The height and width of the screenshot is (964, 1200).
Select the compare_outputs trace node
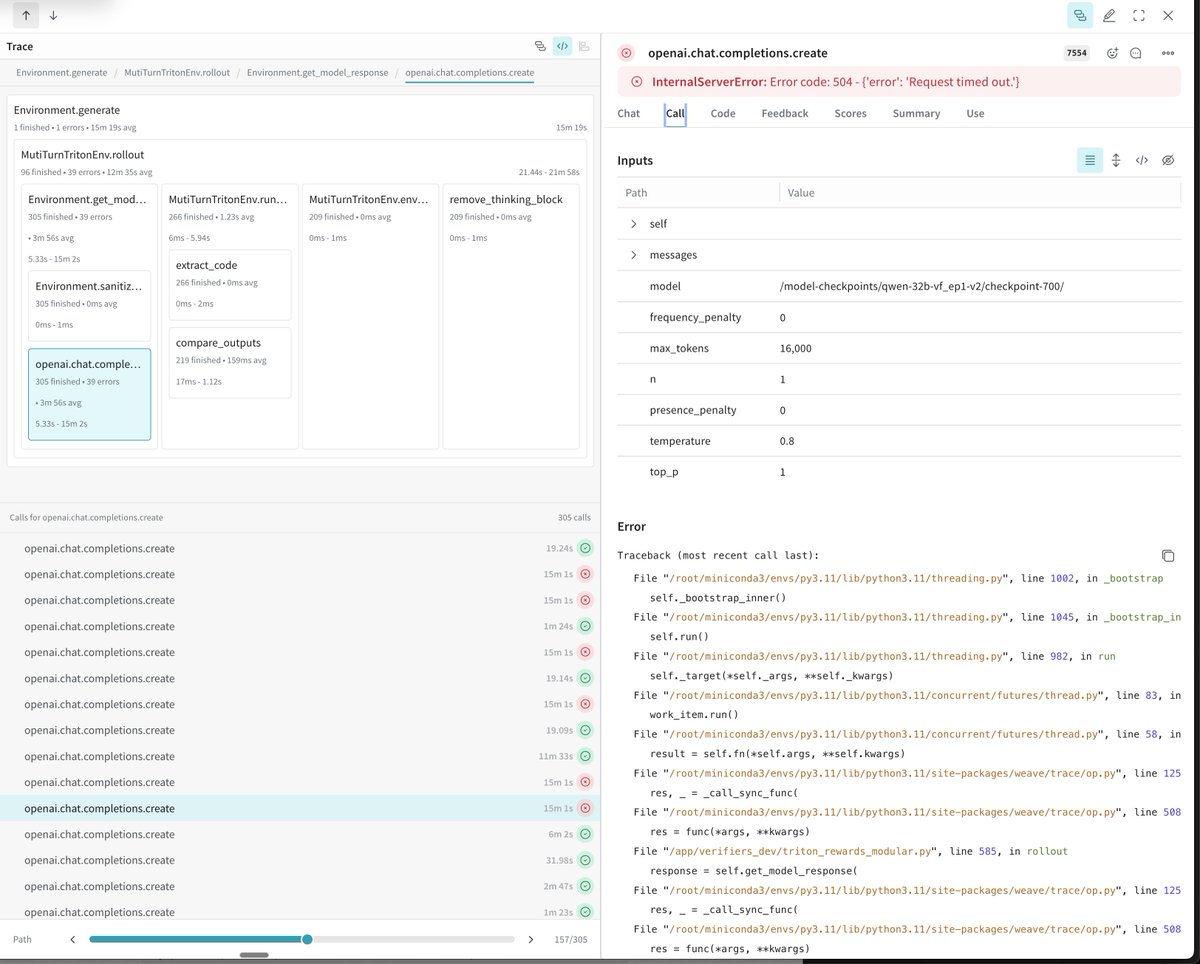click(x=230, y=362)
